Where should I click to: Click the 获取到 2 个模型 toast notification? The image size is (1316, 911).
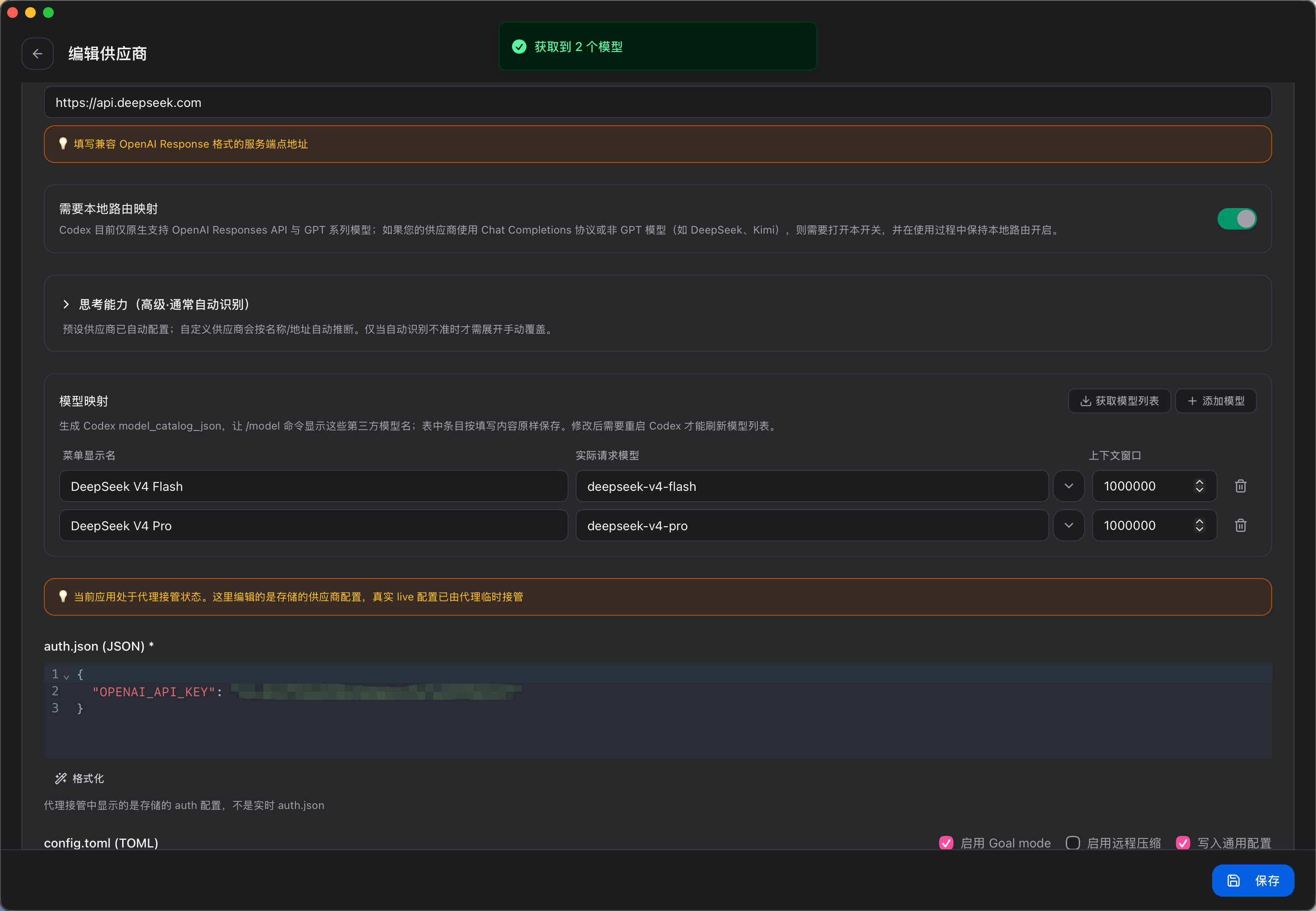click(x=658, y=47)
